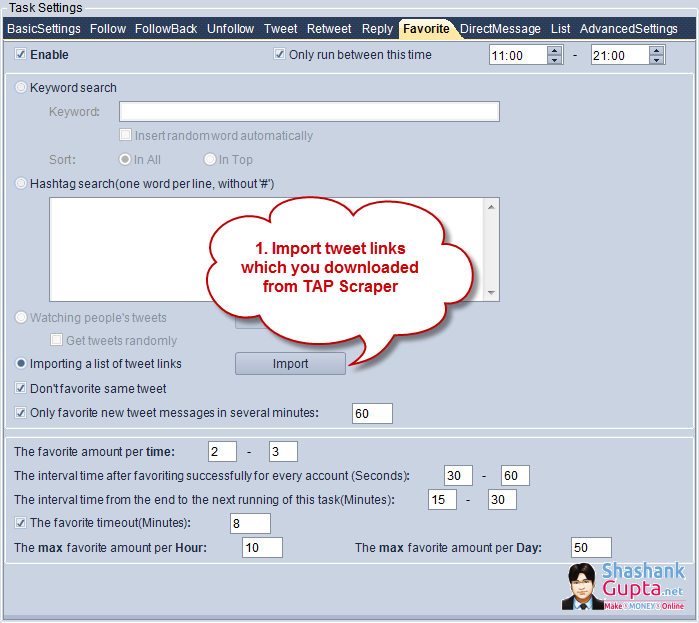Click favorite amount per time maximum field
The image size is (699, 623).
tap(283, 452)
